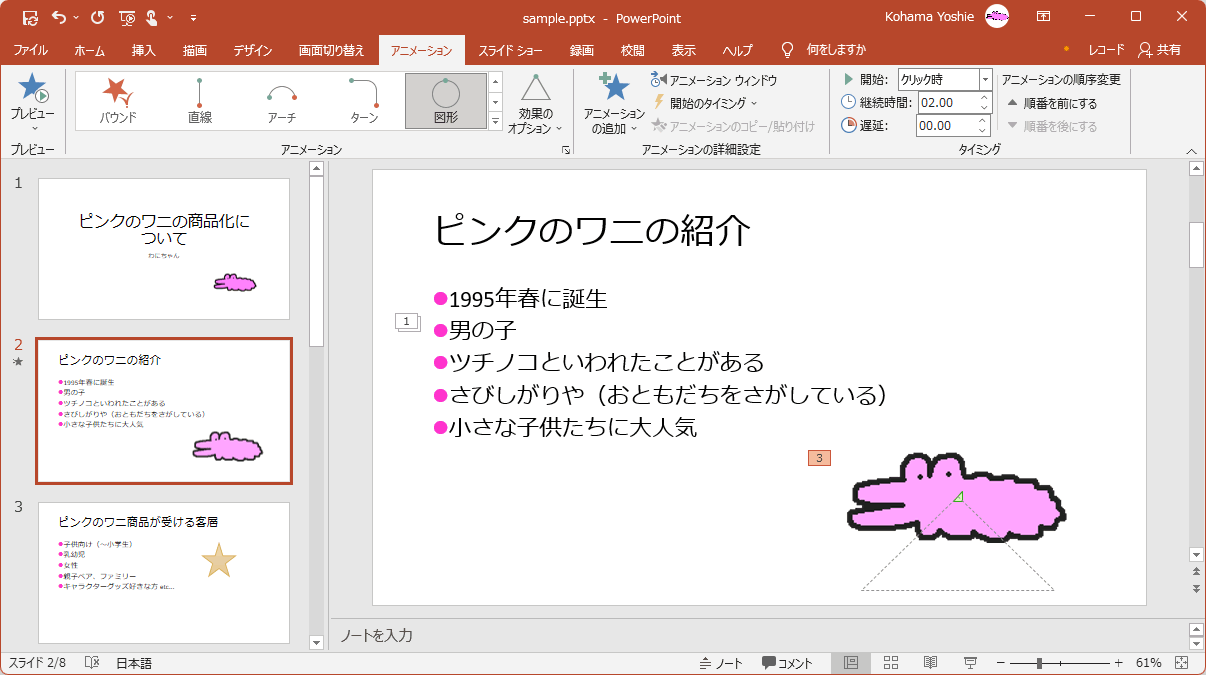Expand the プレビュー dropdown arrow

tap(33, 128)
